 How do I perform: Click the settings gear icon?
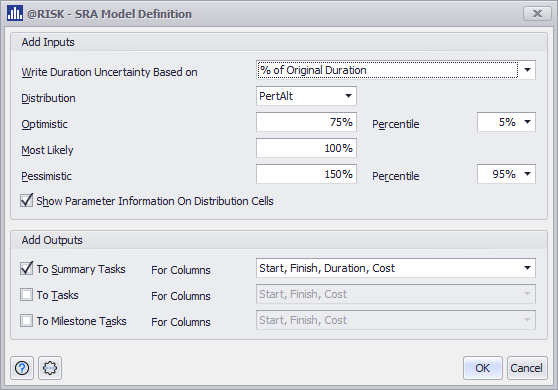click(50, 368)
